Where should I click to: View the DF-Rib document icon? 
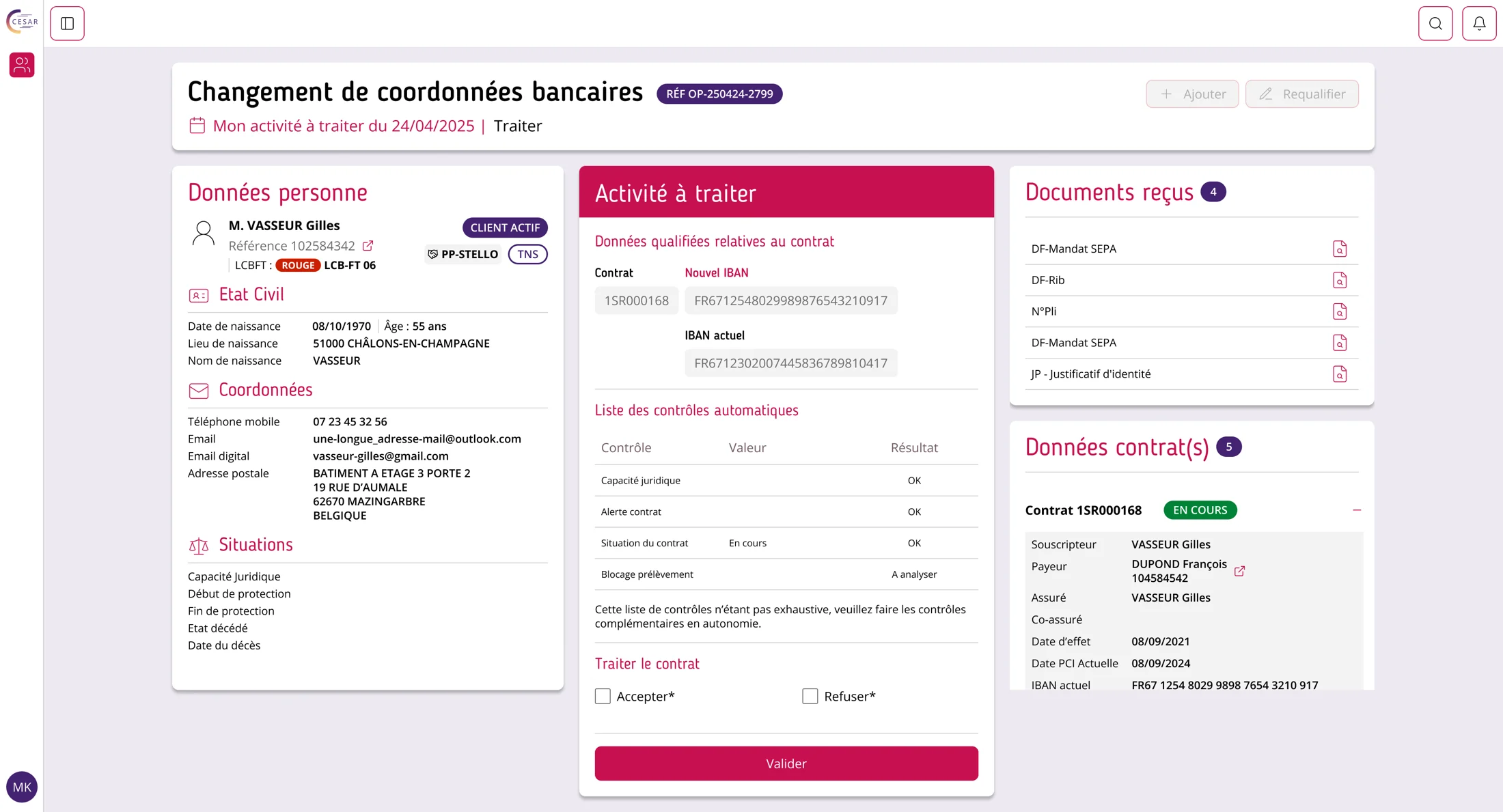(x=1340, y=280)
